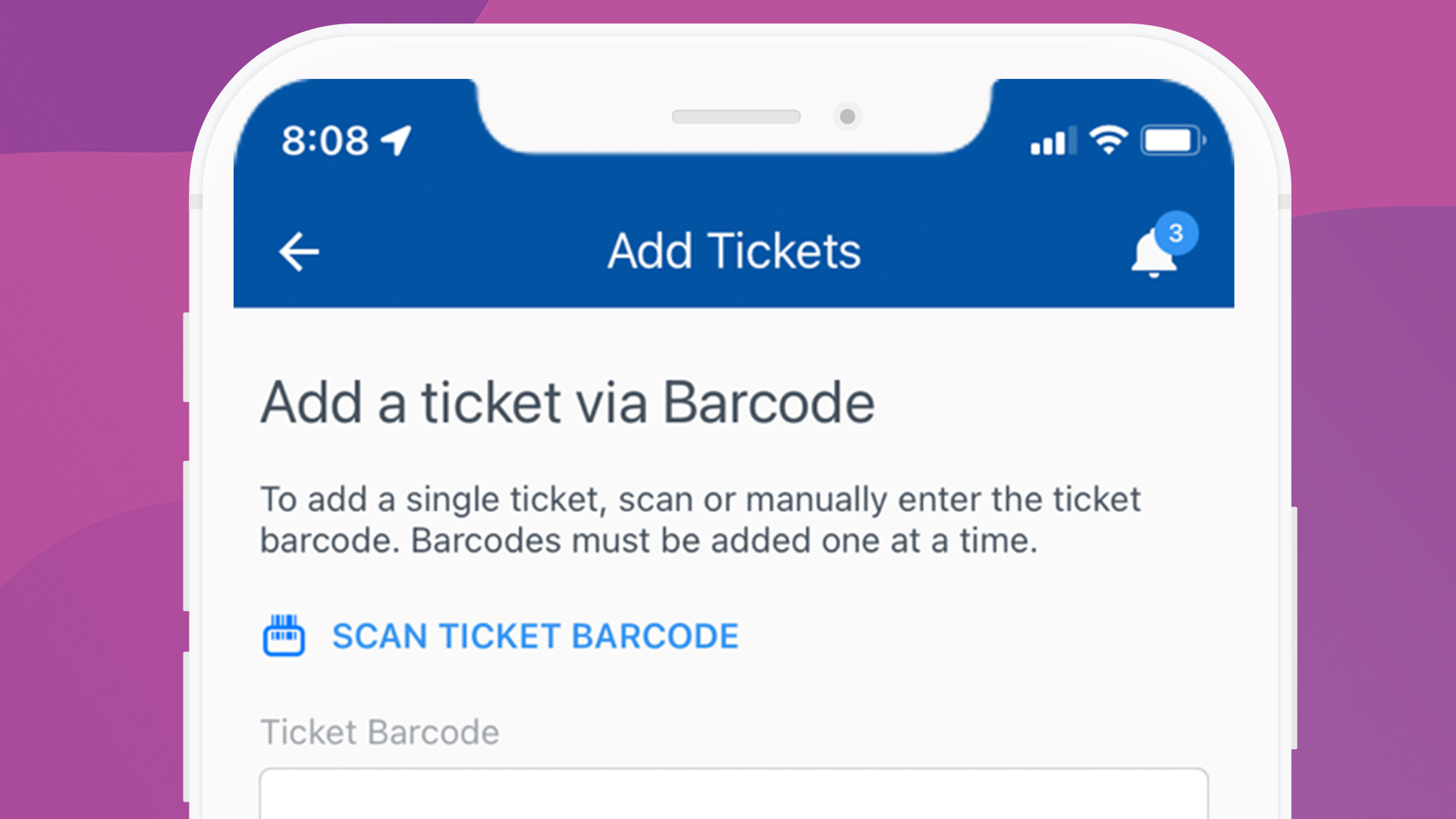Image resolution: width=1456 pixels, height=819 pixels.
Task: Tap the SCAN TICKET BARCODE text link
Action: tap(535, 636)
